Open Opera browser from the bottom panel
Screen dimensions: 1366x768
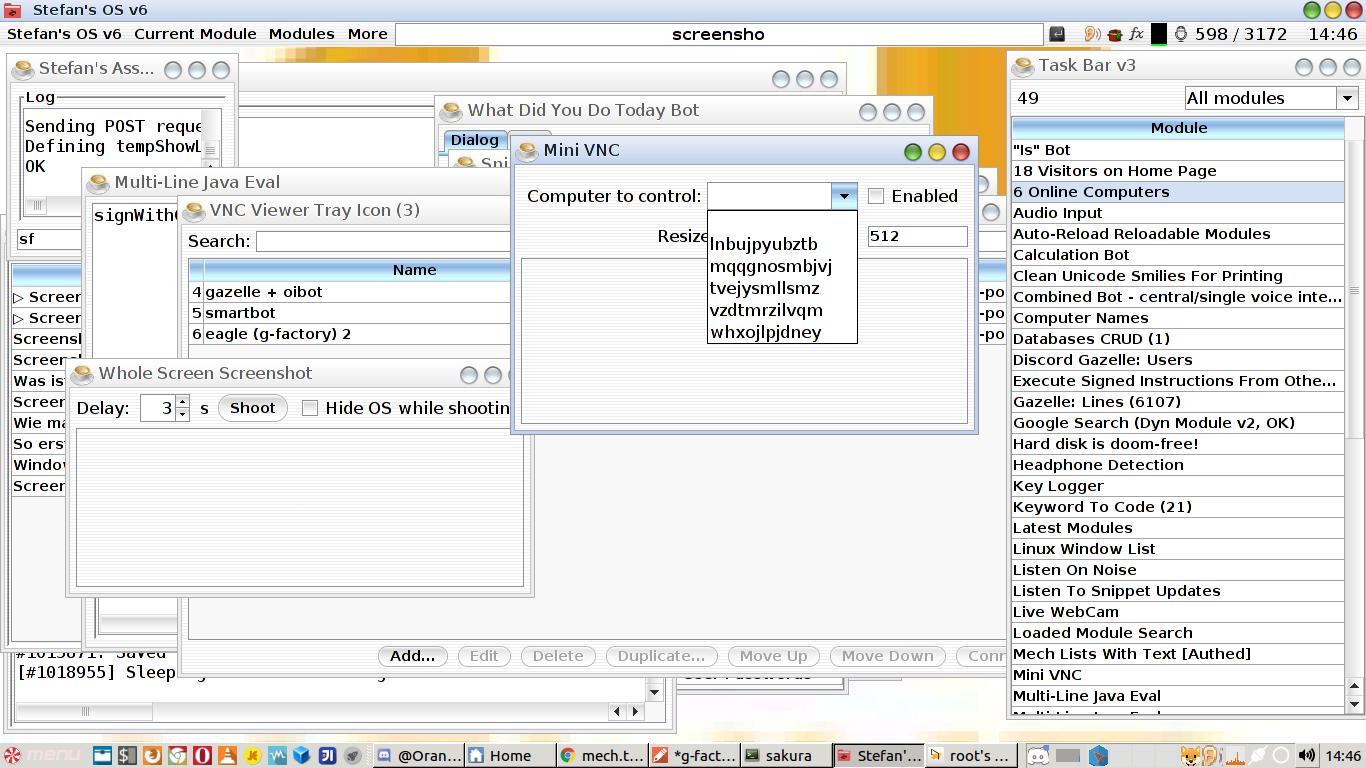(x=202, y=756)
